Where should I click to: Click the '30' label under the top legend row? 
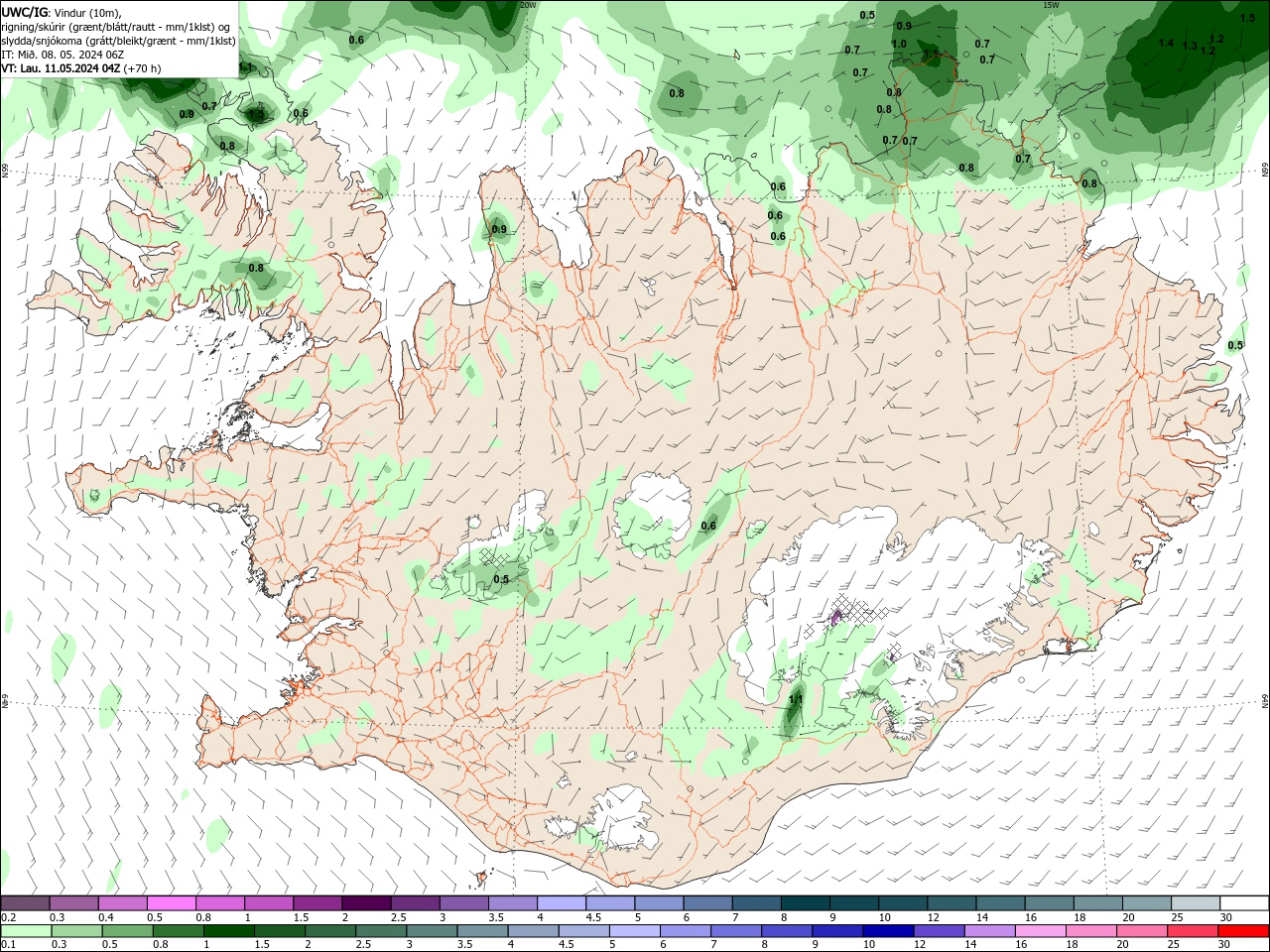(1226, 917)
